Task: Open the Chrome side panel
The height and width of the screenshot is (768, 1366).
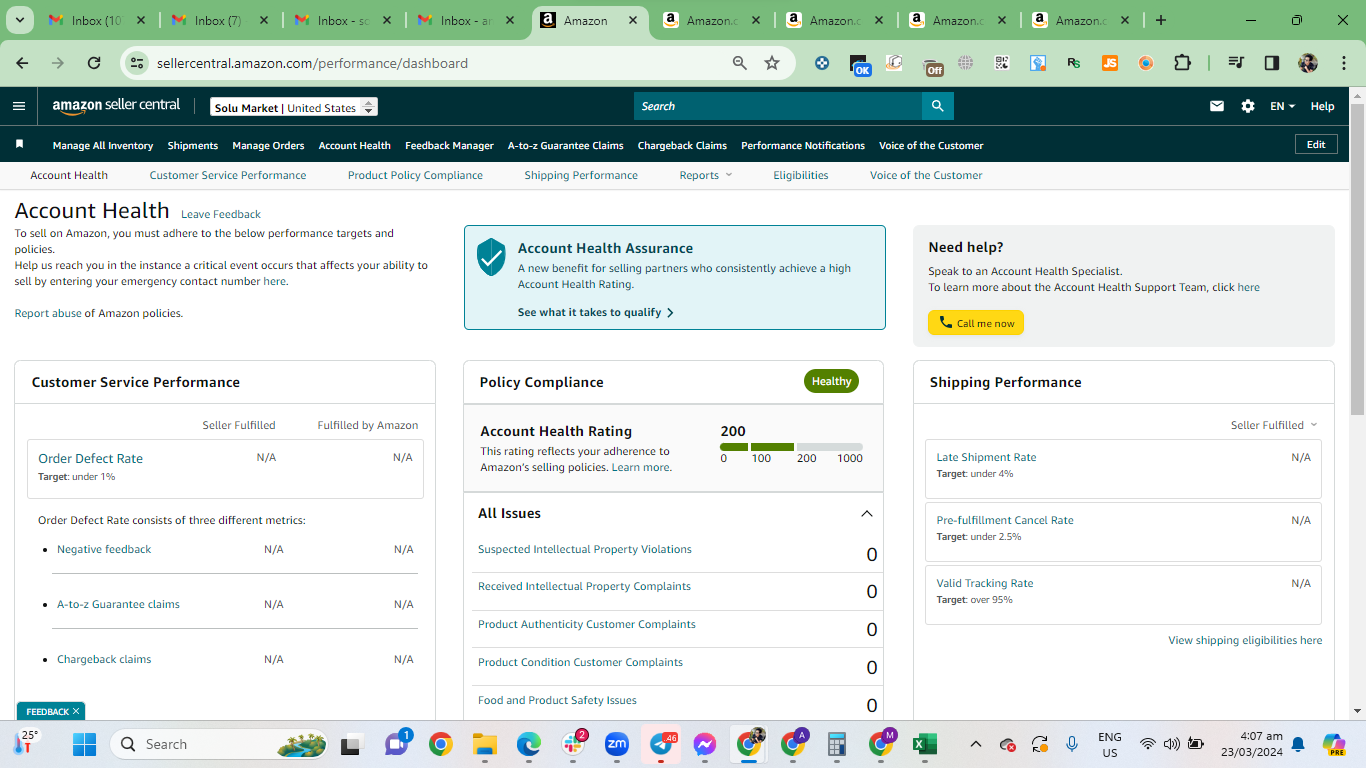Action: [x=1272, y=63]
